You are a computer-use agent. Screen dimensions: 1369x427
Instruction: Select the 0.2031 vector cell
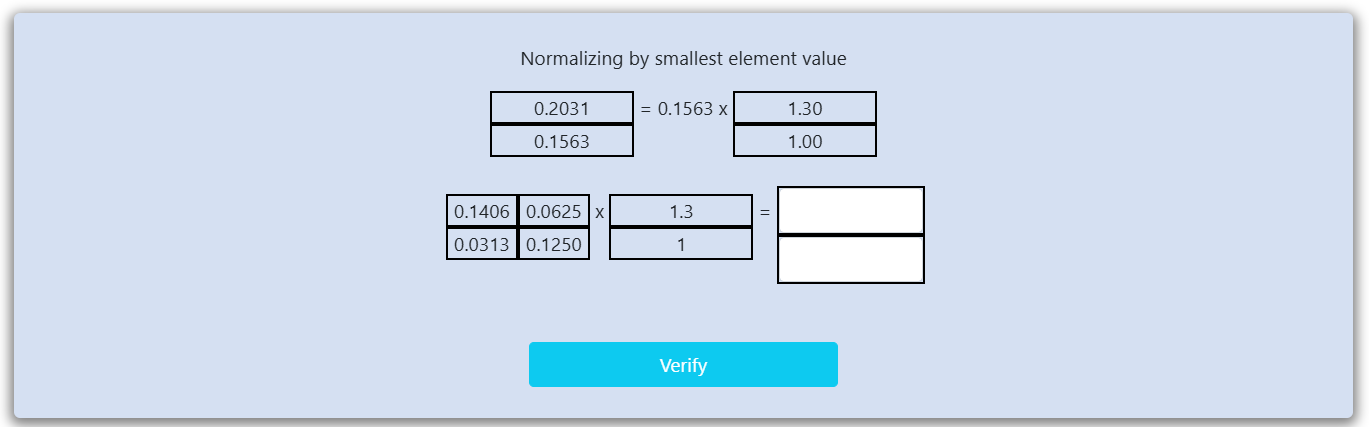(561, 109)
